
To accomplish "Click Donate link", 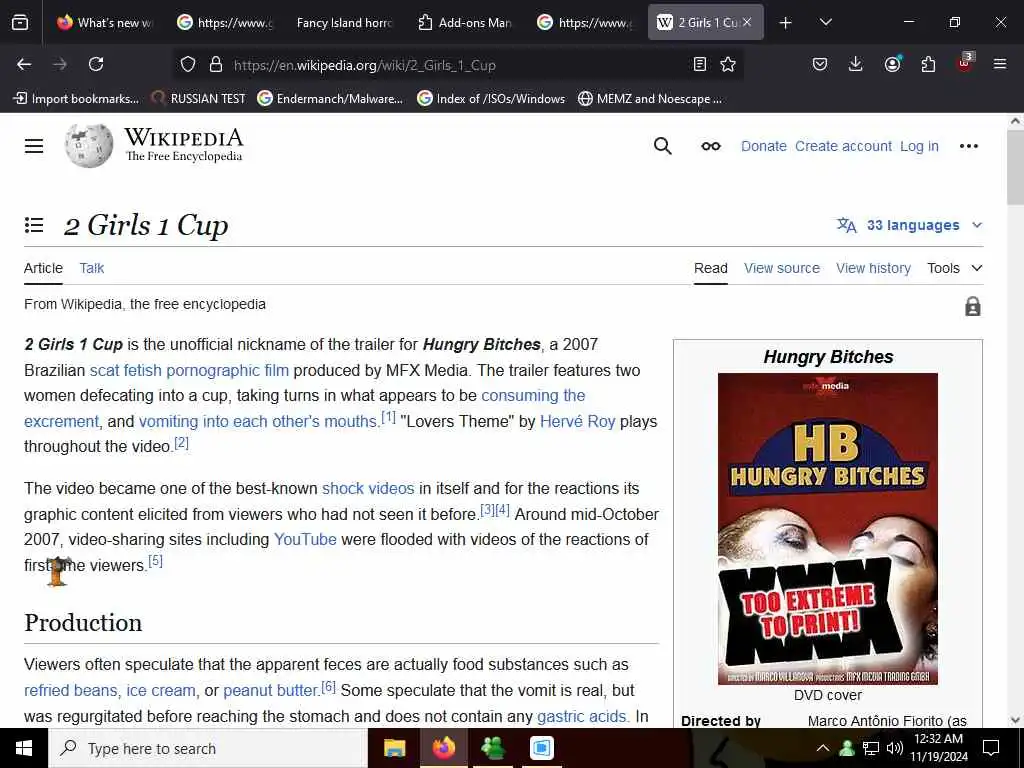I will [x=763, y=146].
